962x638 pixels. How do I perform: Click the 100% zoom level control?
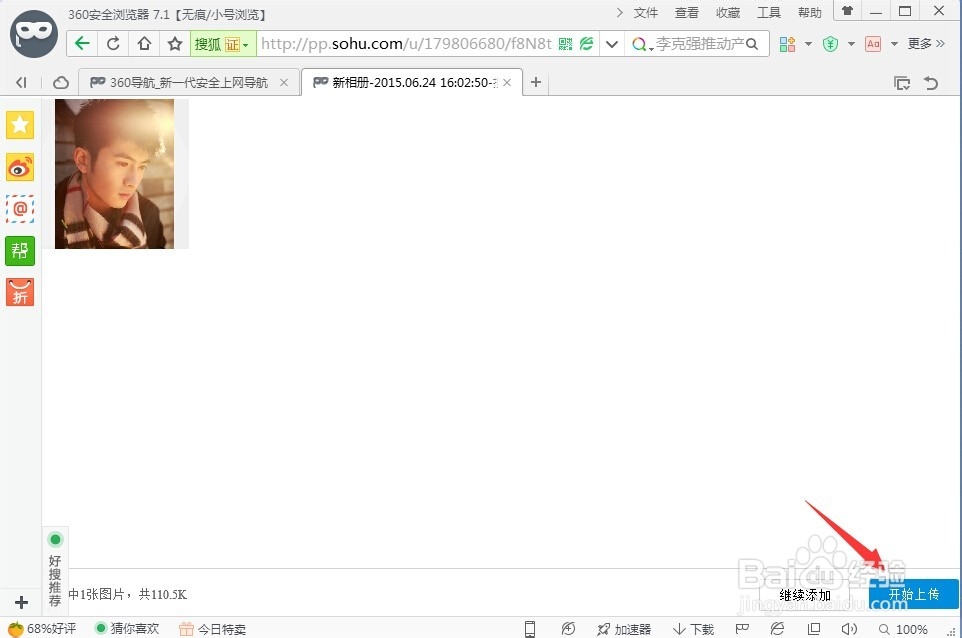pos(913,629)
